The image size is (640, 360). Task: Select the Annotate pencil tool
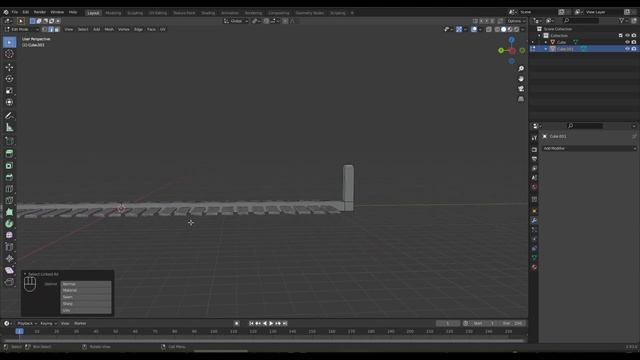click(9, 116)
